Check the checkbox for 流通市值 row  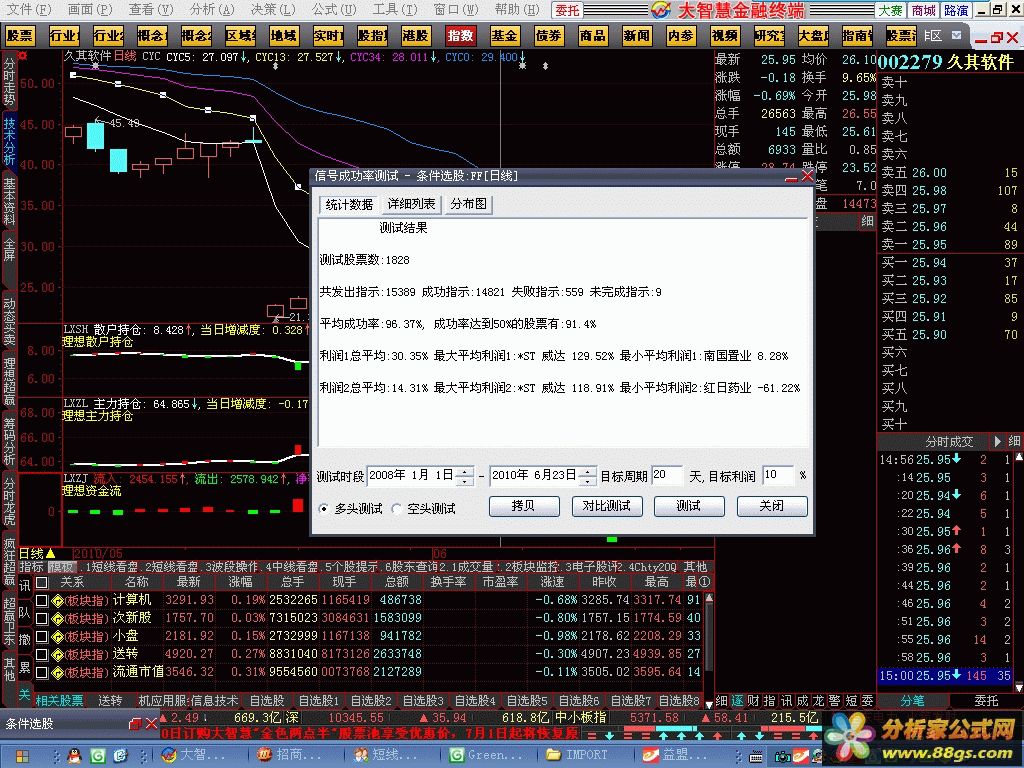click(42, 672)
